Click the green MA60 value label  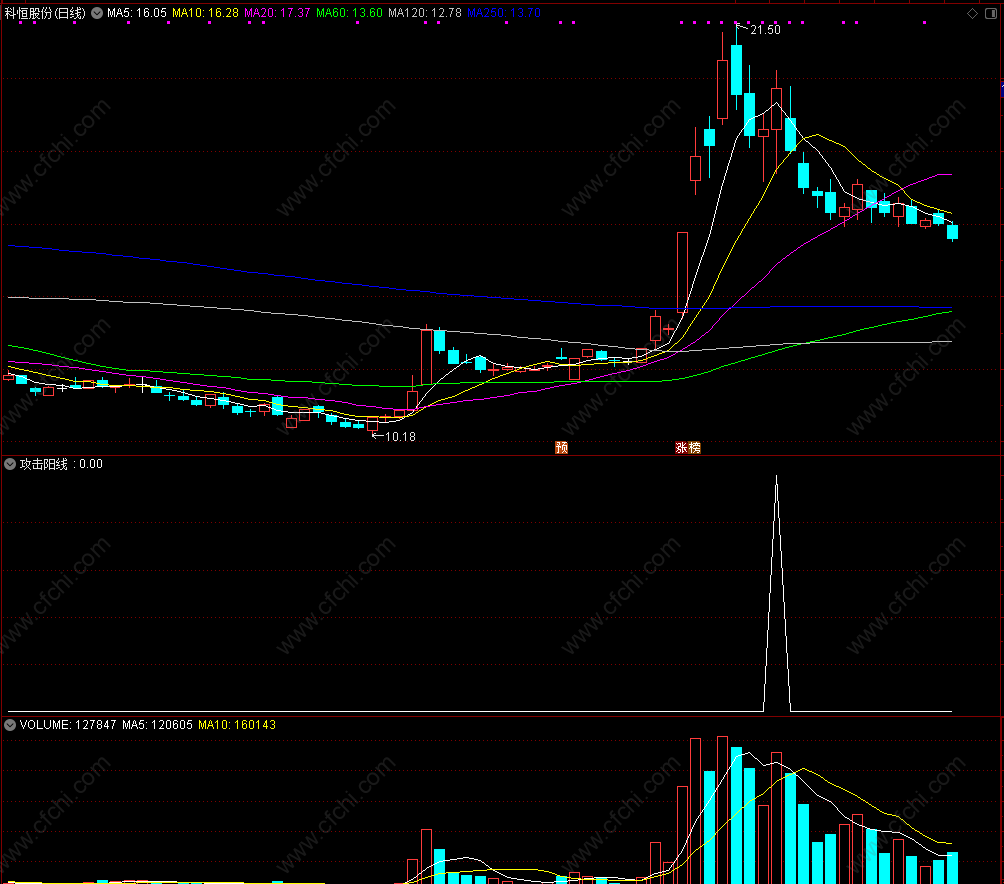click(350, 13)
